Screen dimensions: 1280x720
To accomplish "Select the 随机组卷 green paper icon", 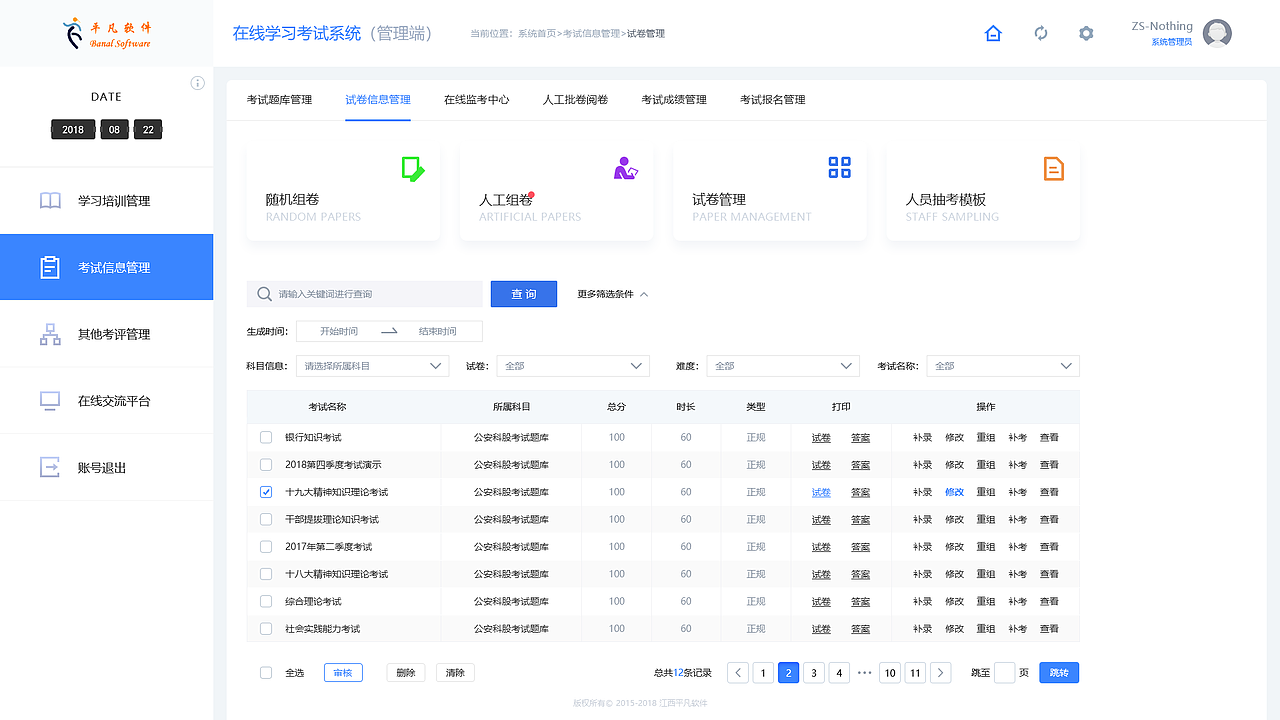I will (x=413, y=170).
